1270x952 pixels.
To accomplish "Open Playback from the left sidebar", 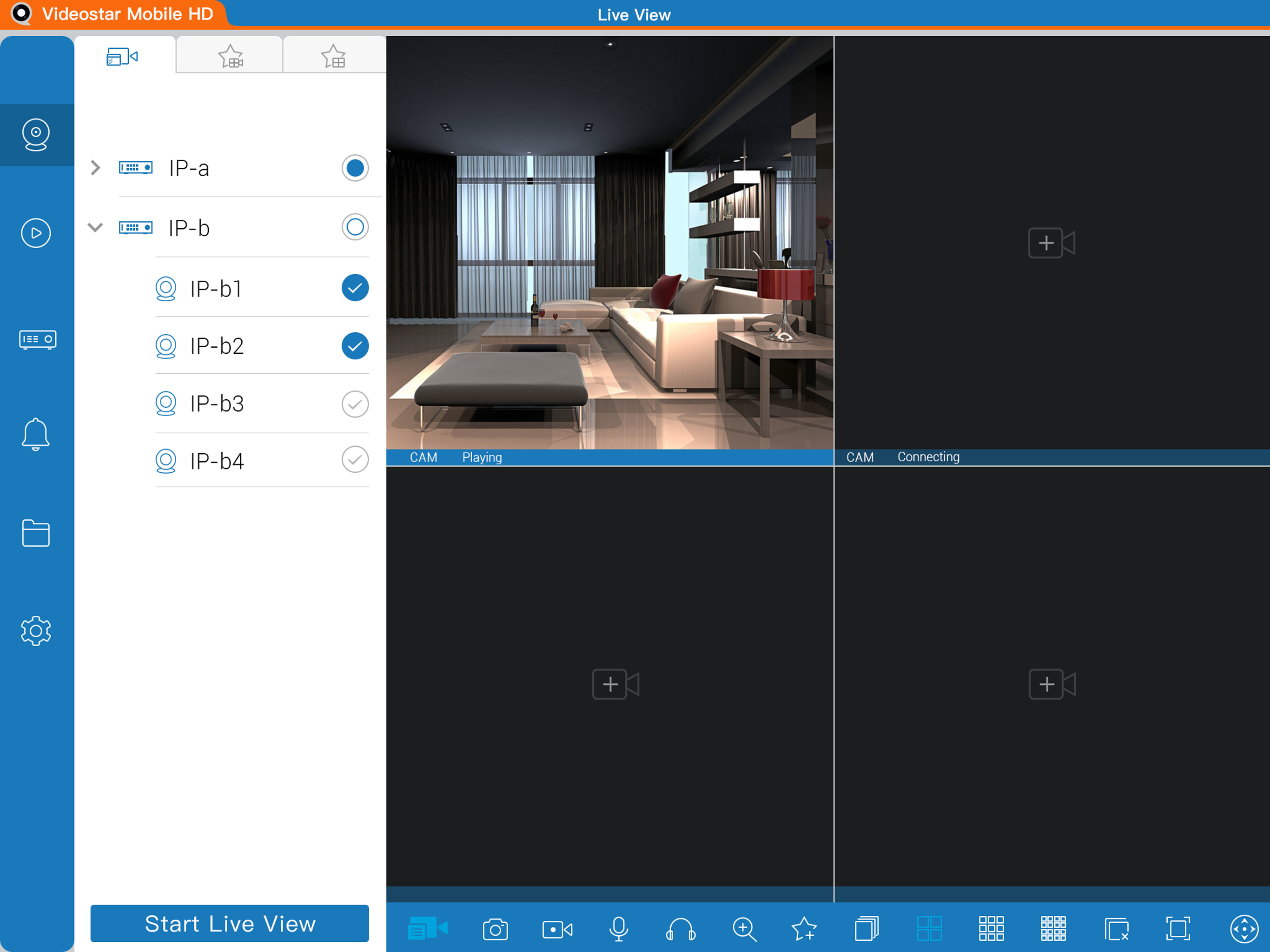I will pos(36,233).
